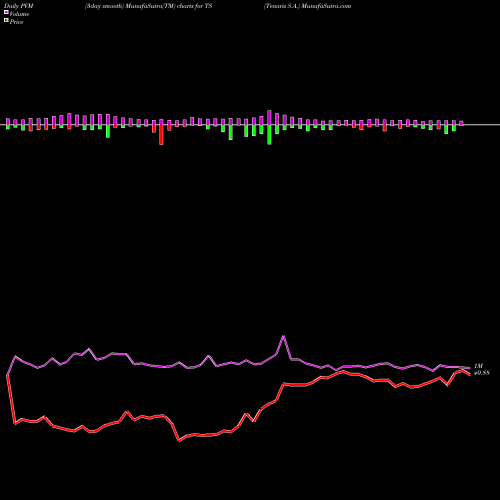Click the 'Volume' legend label

[19, 14]
